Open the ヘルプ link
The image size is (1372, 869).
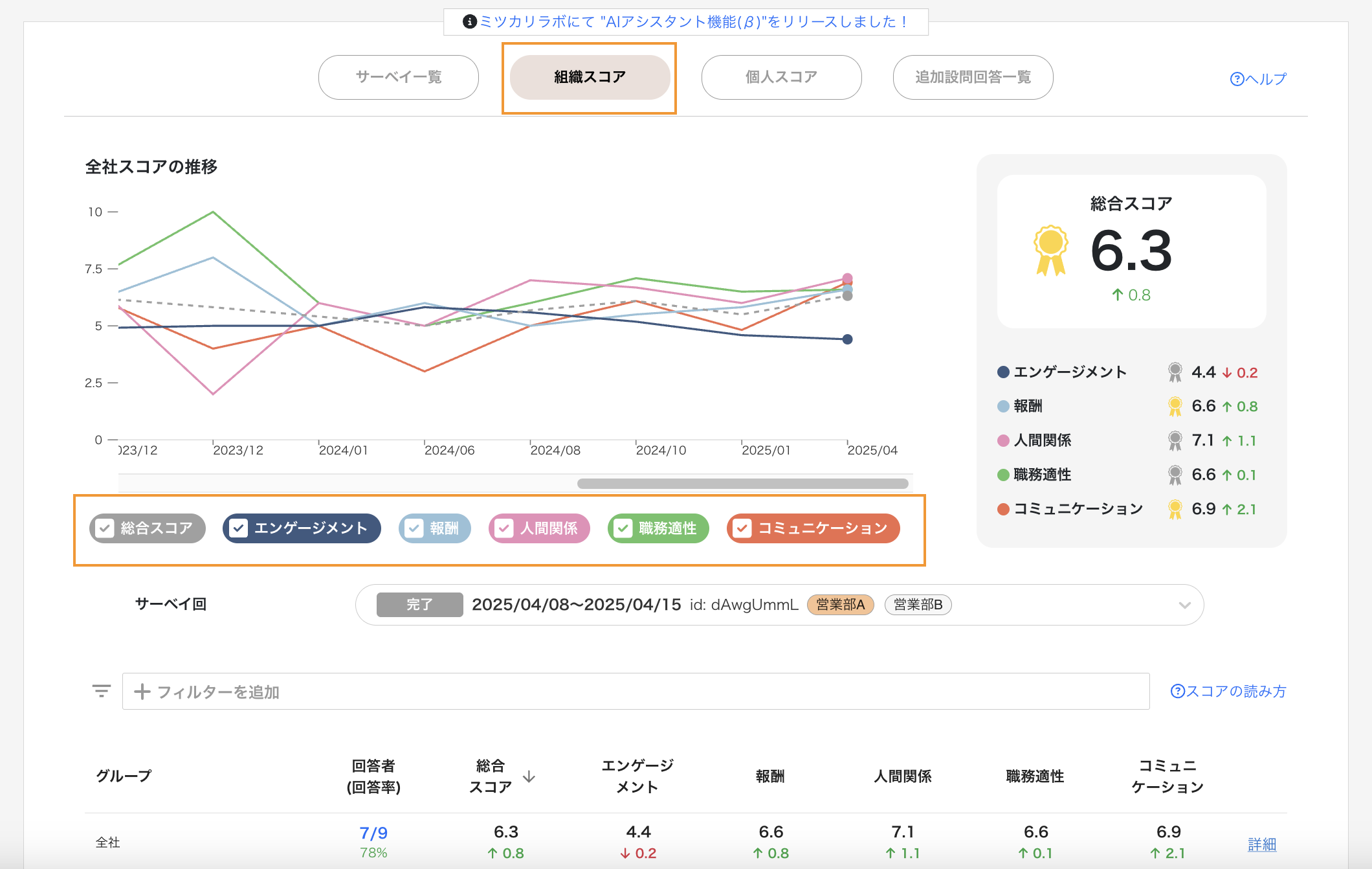(x=1258, y=79)
